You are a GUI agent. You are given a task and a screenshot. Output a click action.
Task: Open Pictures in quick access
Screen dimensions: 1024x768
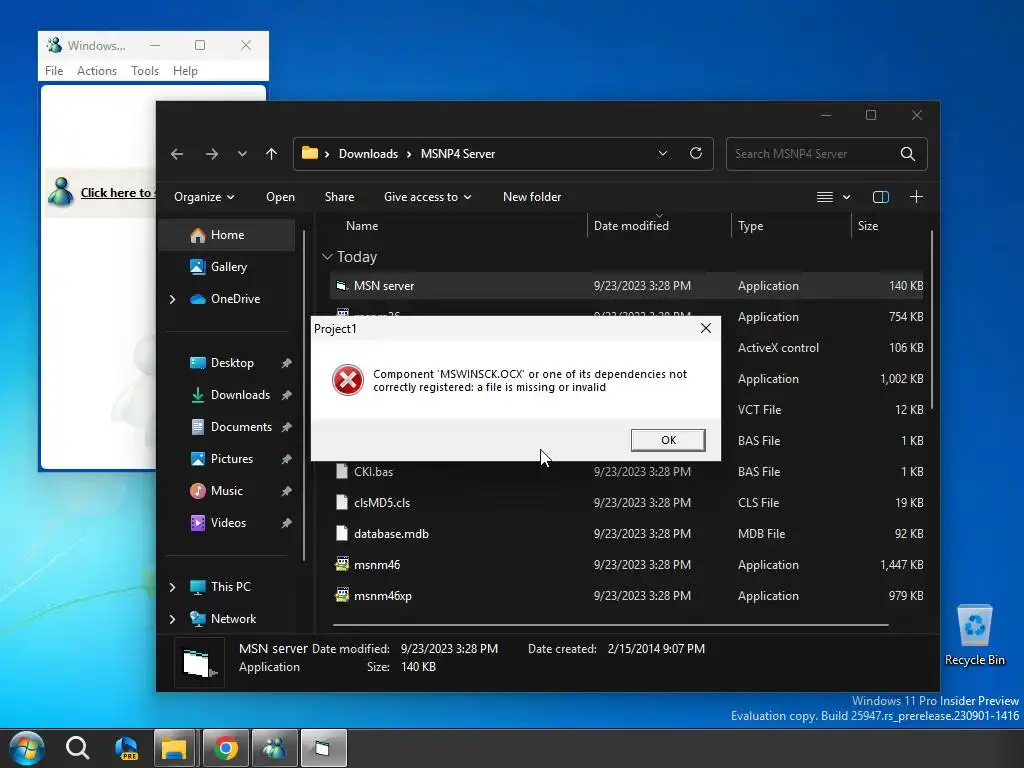(x=231, y=459)
